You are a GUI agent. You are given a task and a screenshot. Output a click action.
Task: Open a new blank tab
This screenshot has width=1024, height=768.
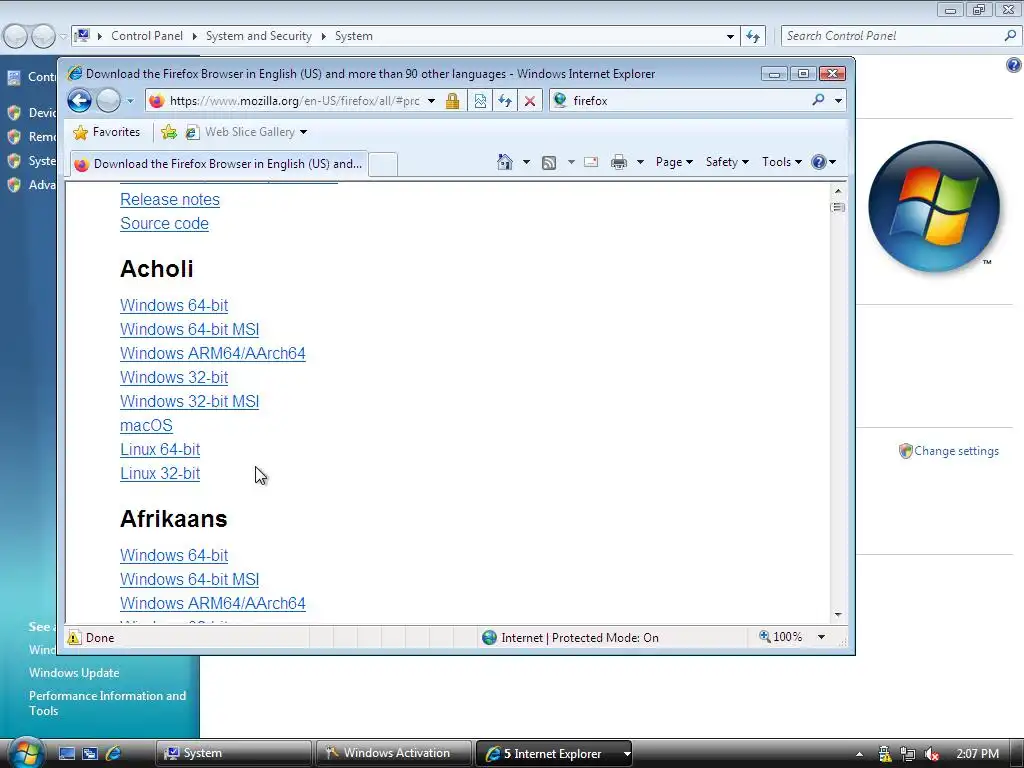383,164
